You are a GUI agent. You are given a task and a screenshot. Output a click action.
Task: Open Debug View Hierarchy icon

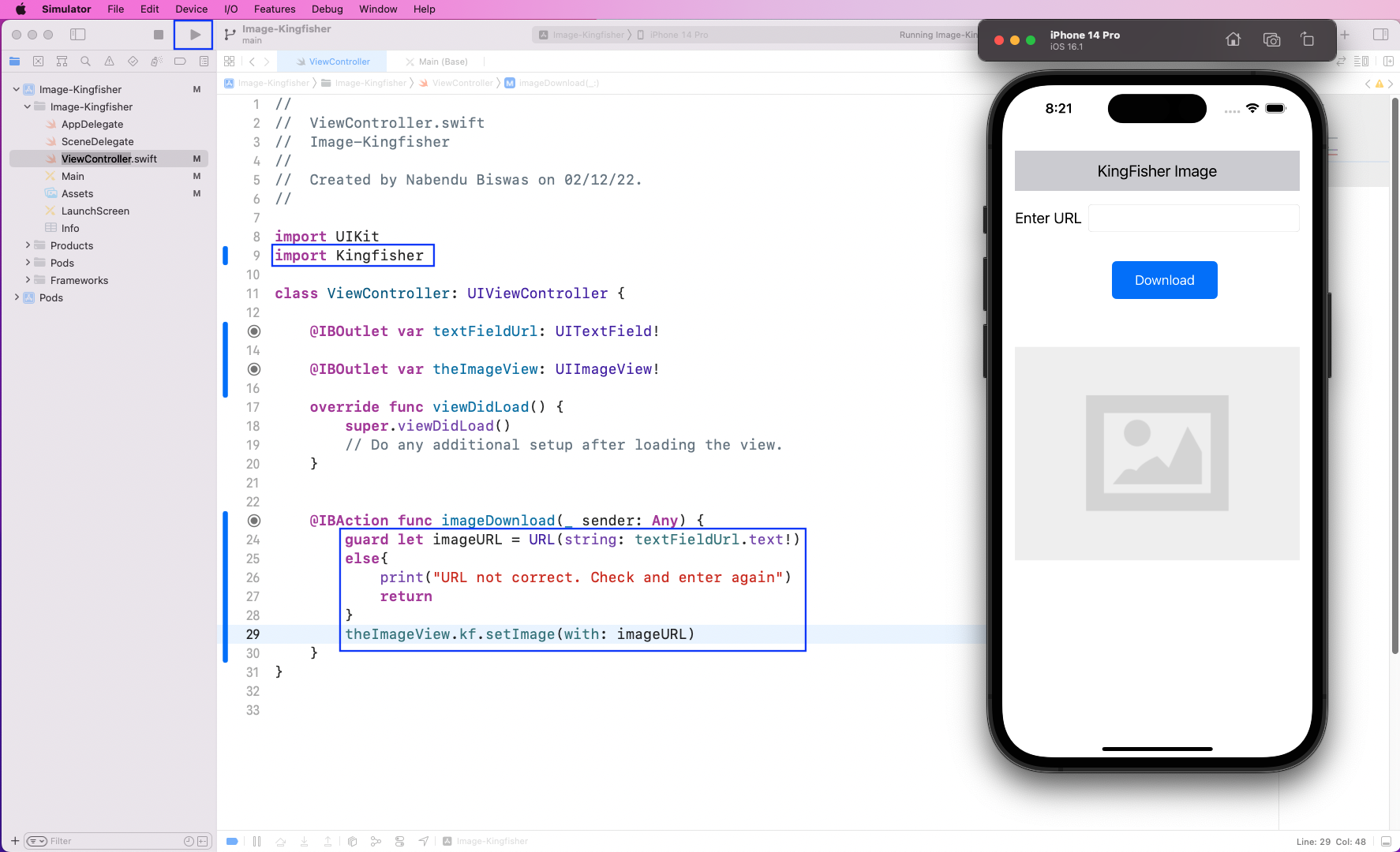click(x=352, y=842)
